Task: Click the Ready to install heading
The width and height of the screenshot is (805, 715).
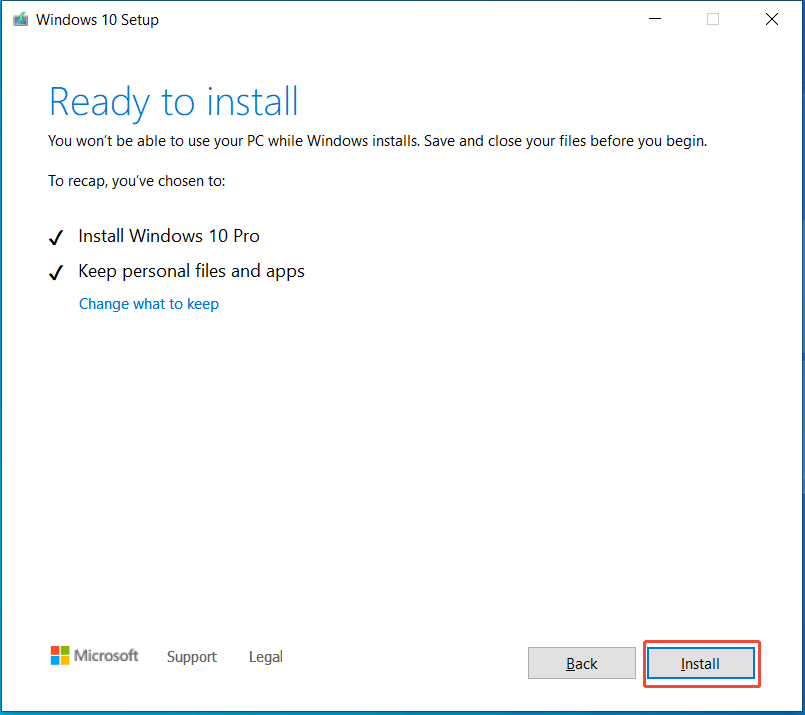Action: tap(173, 101)
